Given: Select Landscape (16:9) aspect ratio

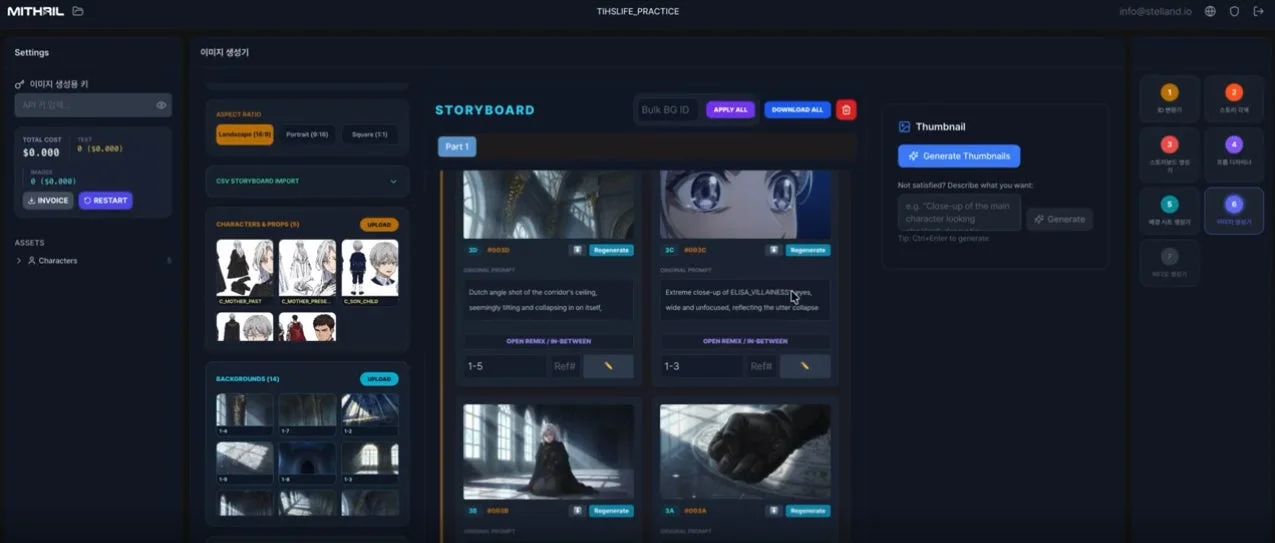Looking at the screenshot, I should pyautogui.click(x=244, y=134).
